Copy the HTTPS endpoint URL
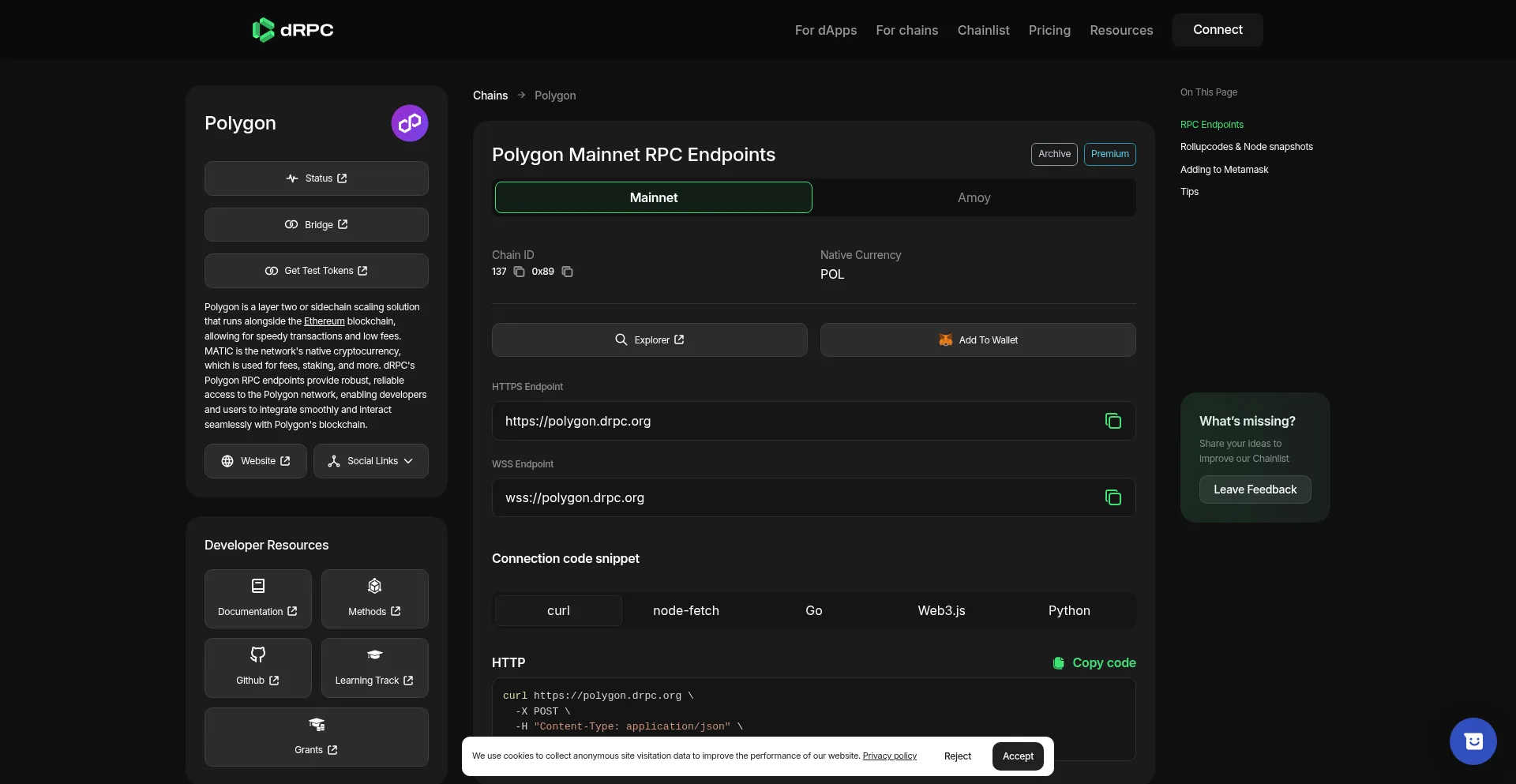The image size is (1516, 784). [1113, 421]
